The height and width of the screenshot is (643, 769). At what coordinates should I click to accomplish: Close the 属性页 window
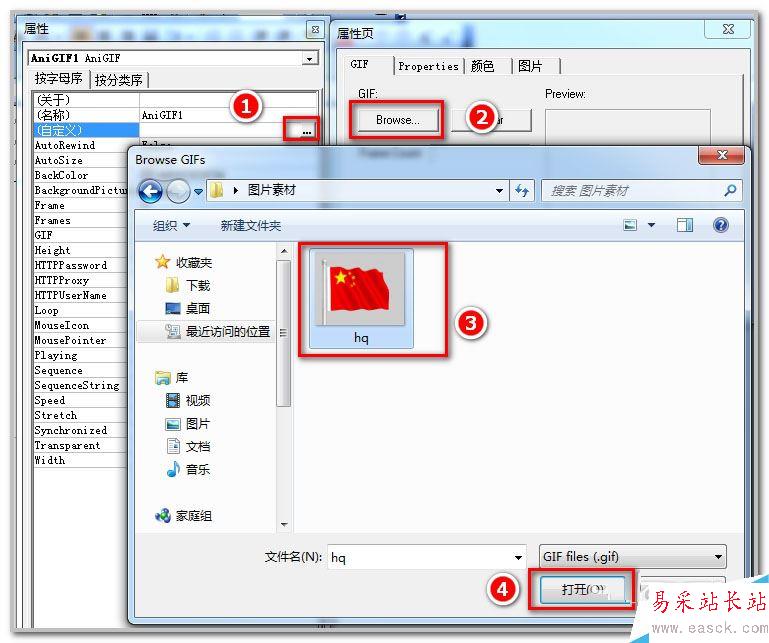click(x=728, y=29)
